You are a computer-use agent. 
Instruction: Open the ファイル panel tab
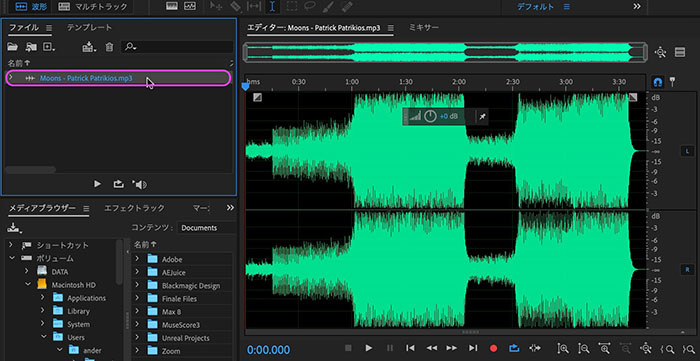coord(24,28)
